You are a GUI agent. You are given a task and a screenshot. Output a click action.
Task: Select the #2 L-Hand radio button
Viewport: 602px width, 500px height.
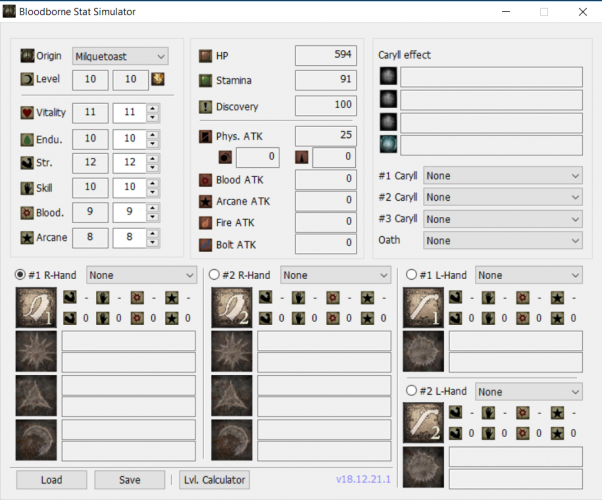(411, 391)
